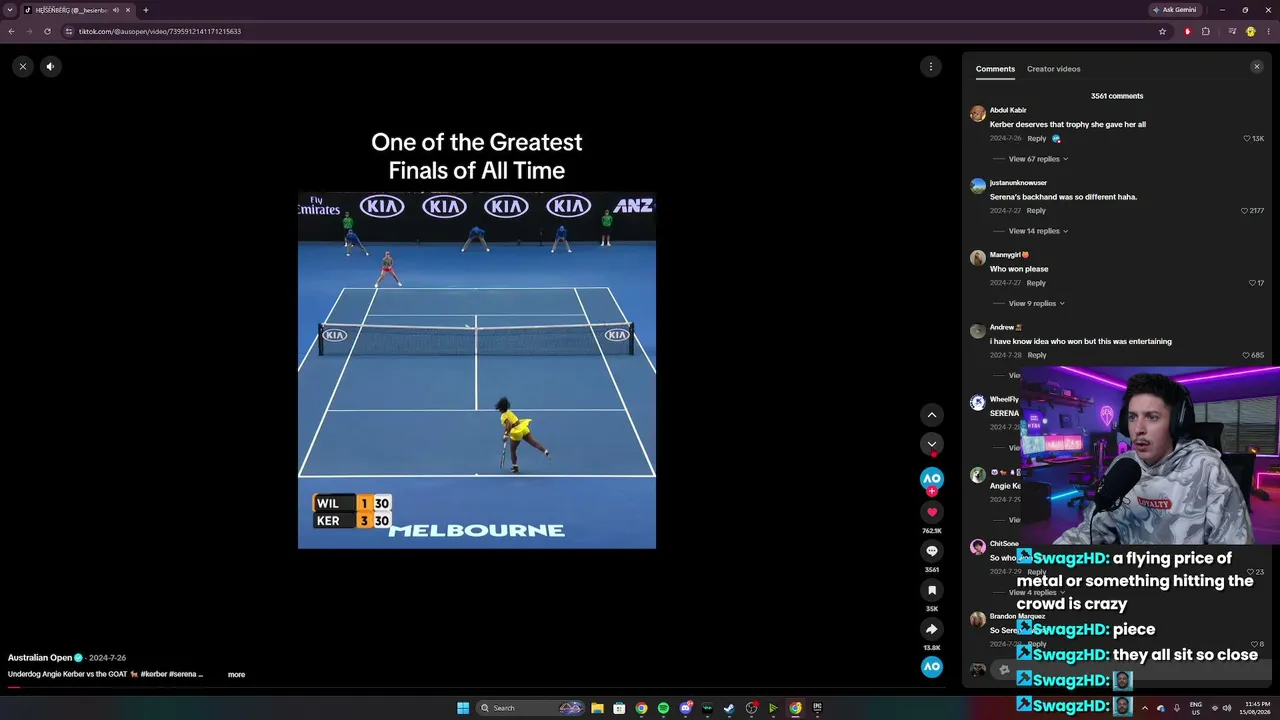Close the TikTok video viewer
1280x720 pixels.
[x=23, y=67]
